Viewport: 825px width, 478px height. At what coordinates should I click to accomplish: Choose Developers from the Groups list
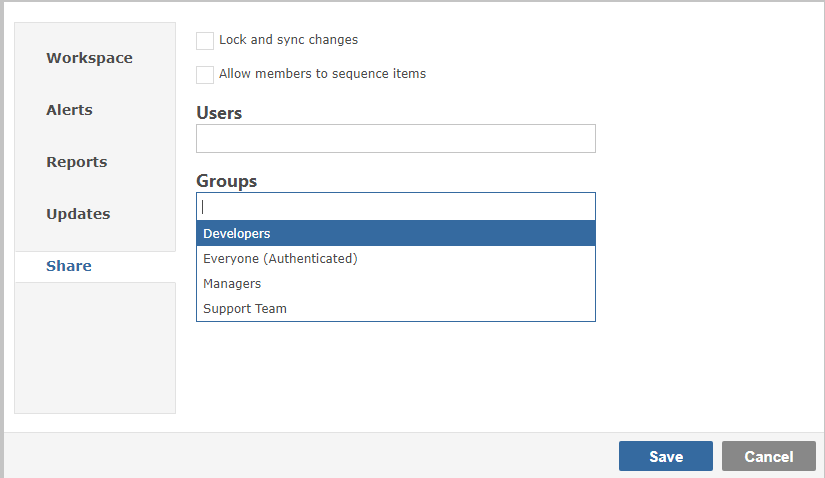pos(396,233)
